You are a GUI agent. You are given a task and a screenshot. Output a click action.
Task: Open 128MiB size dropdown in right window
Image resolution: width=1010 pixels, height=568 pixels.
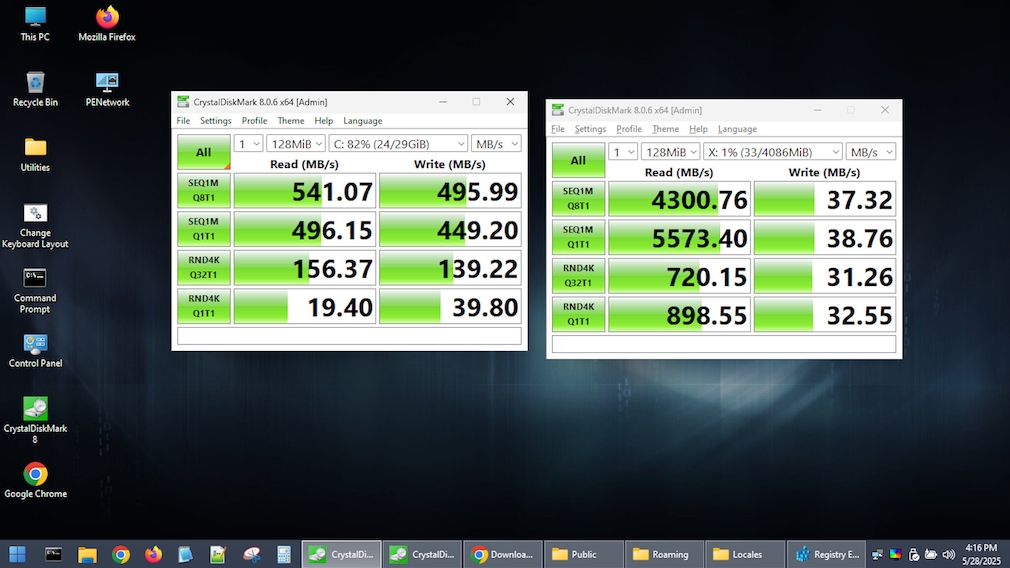671,152
